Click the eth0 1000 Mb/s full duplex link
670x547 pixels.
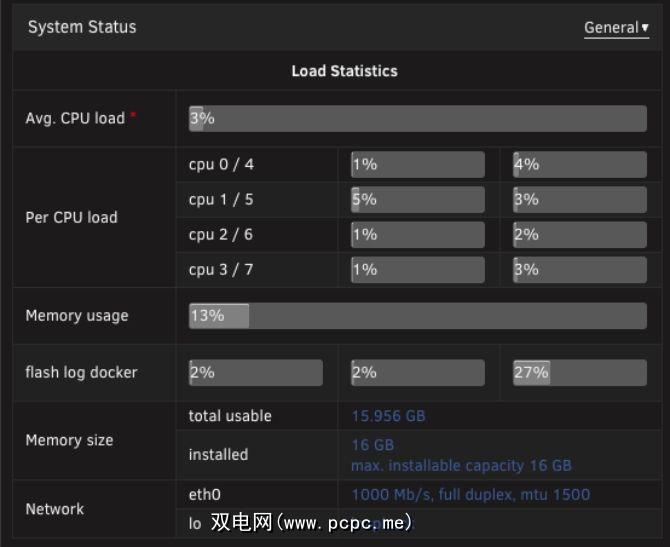coord(470,494)
